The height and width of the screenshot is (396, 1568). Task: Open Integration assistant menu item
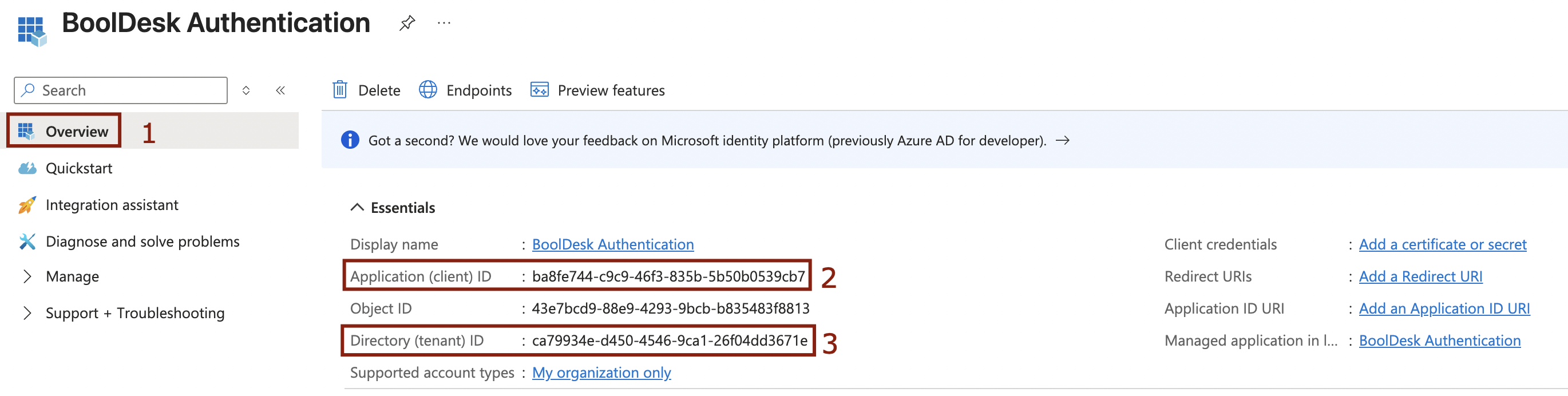pos(112,205)
